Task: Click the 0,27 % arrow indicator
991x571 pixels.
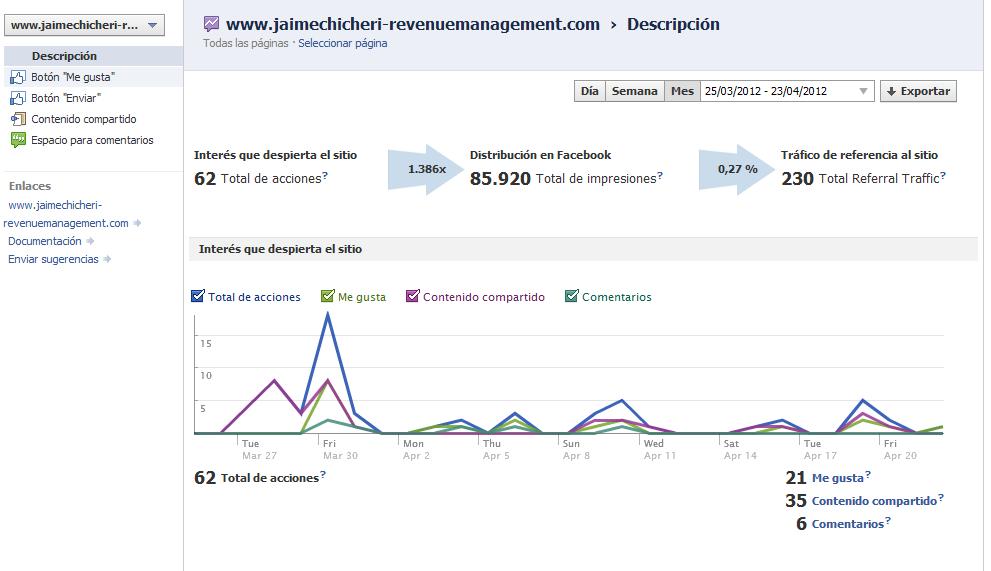Action: click(x=737, y=169)
